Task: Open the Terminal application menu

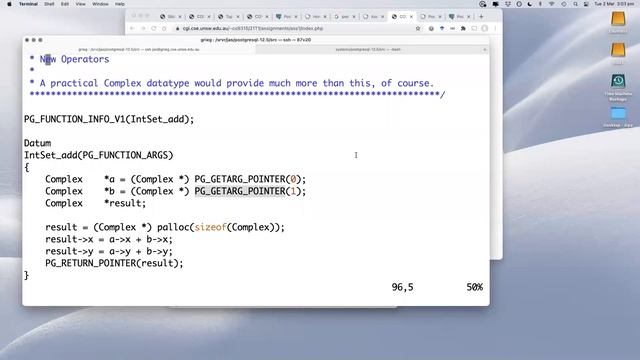Action: (x=28, y=4)
